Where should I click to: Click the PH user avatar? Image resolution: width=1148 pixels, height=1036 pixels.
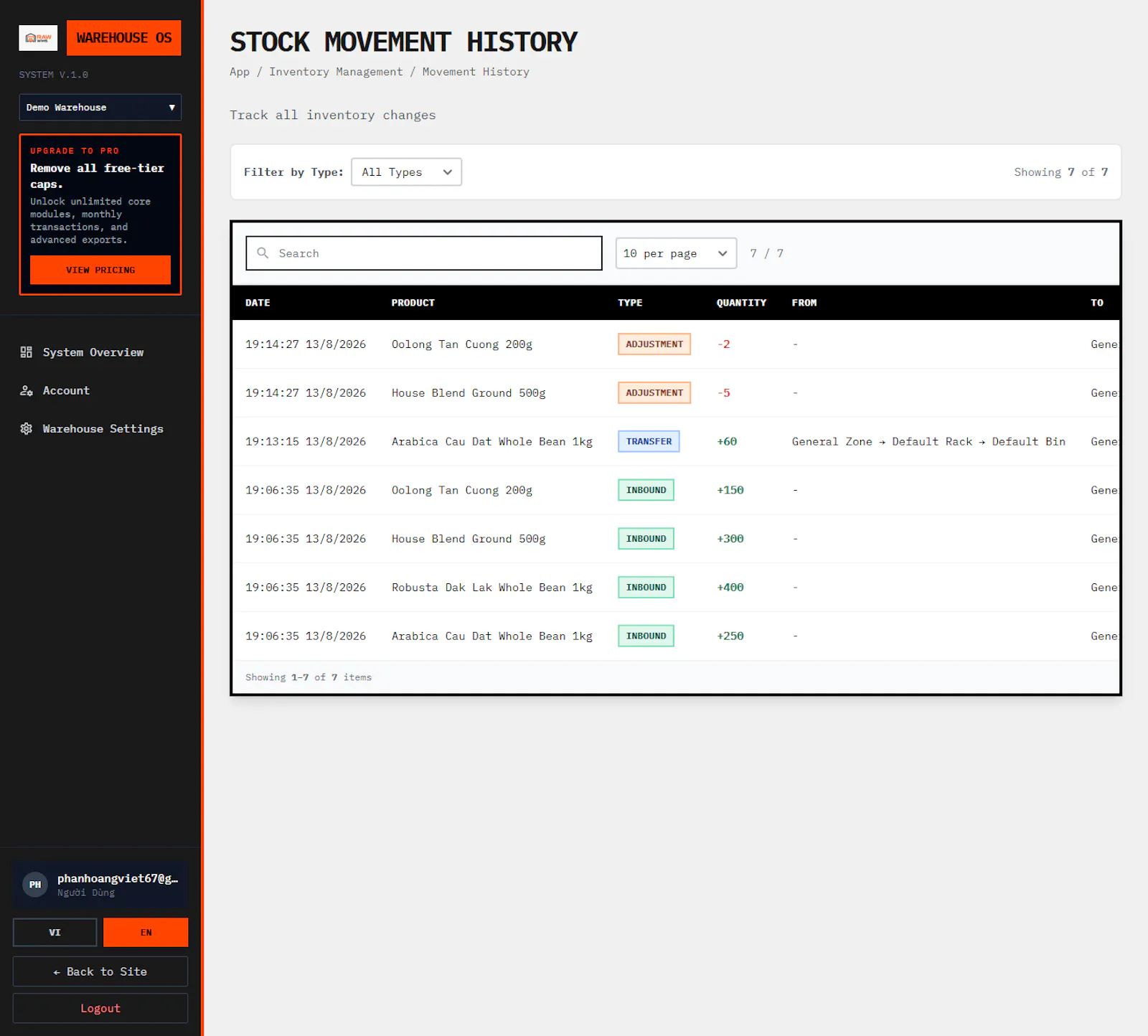click(35, 885)
